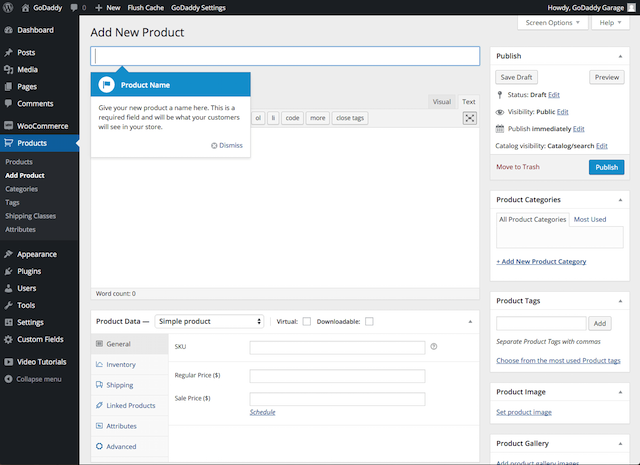Collapse the Product Image box arrow

[x=620, y=392]
